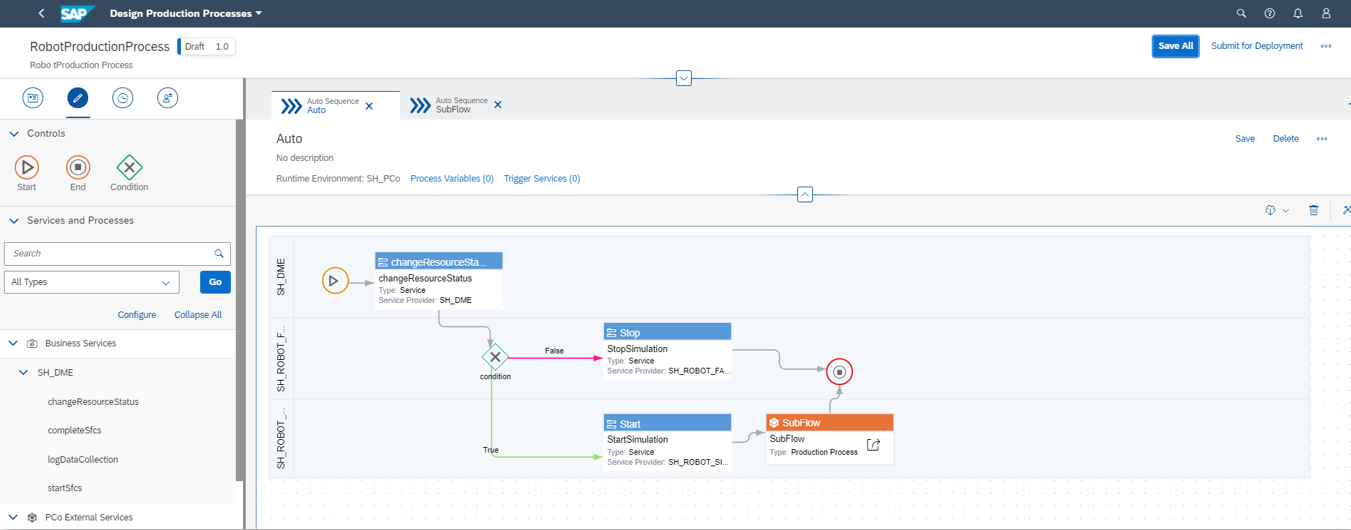Image resolution: width=1351 pixels, height=530 pixels.
Task: Click Save in the Auto header
Action: click(1245, 139)
